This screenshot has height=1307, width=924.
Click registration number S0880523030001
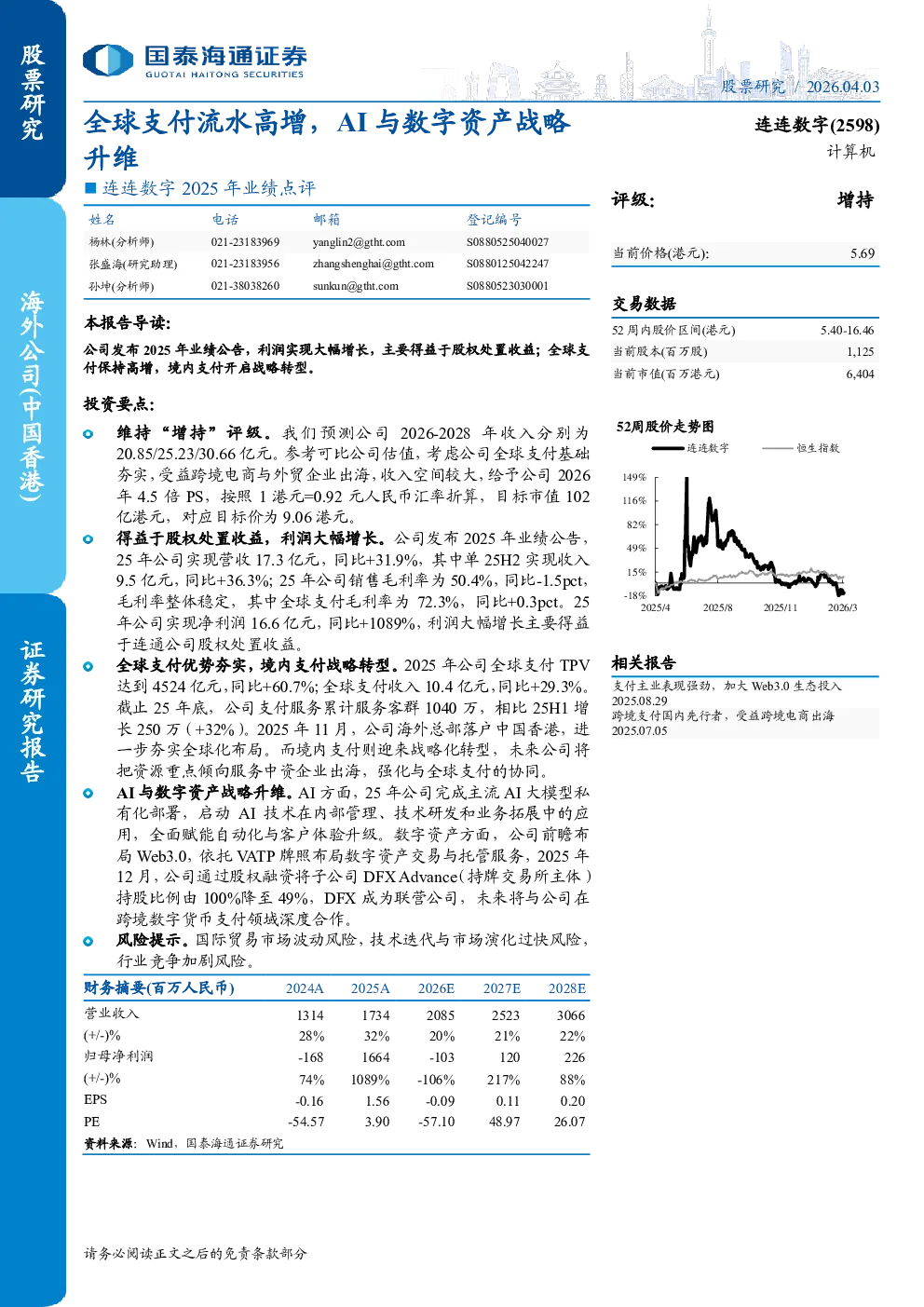(x=508, y=286)
